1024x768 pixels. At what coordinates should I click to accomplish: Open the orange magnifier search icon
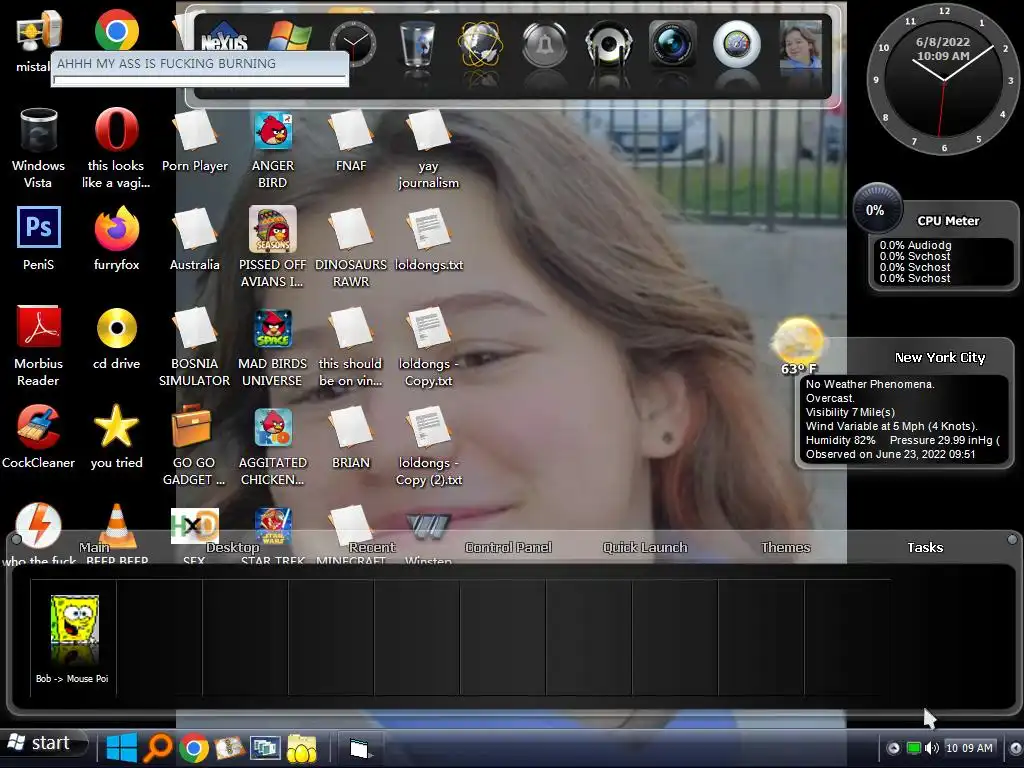(x=157, y=748)
